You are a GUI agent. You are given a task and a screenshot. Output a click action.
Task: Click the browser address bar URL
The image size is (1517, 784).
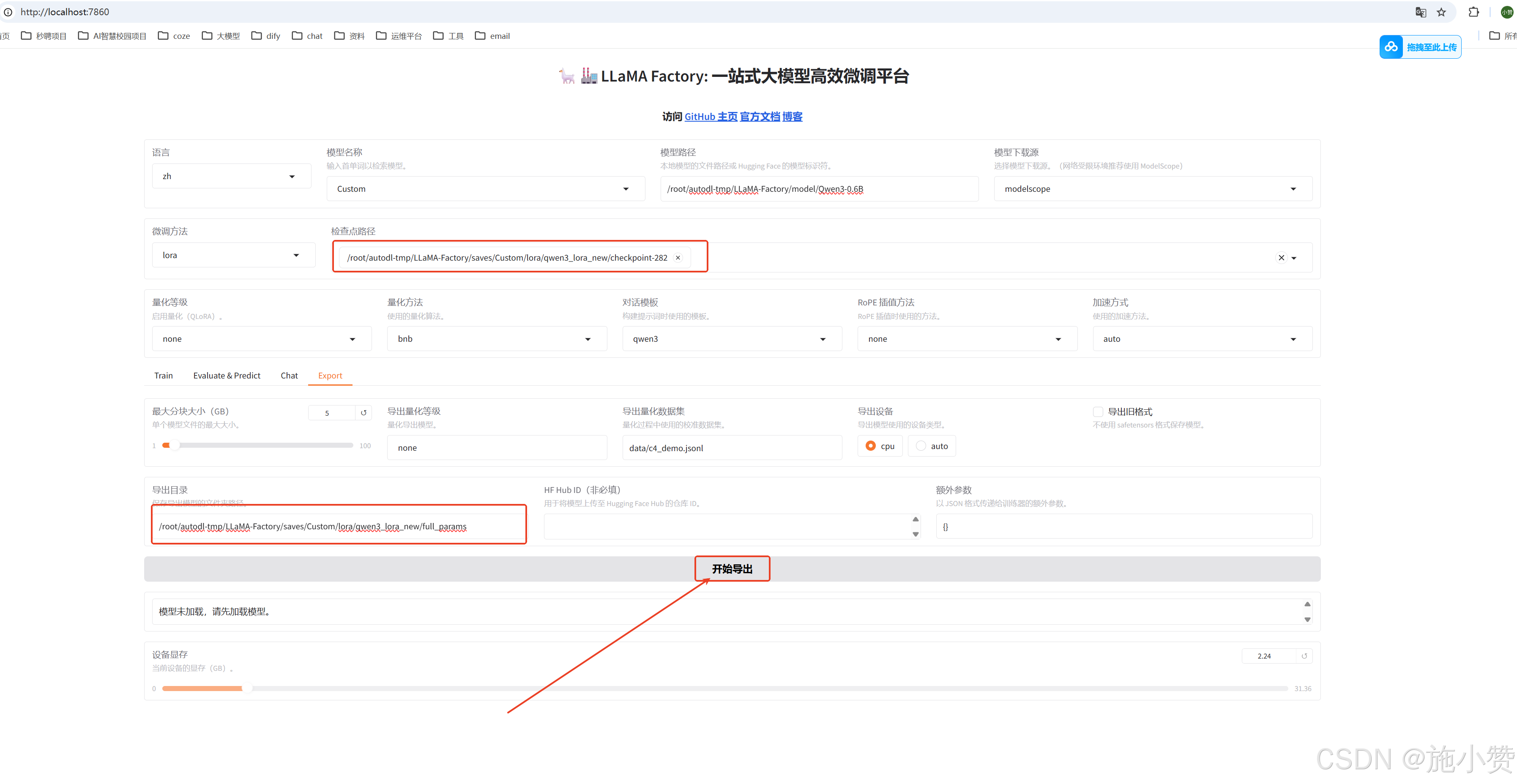[x=65, y=12]
